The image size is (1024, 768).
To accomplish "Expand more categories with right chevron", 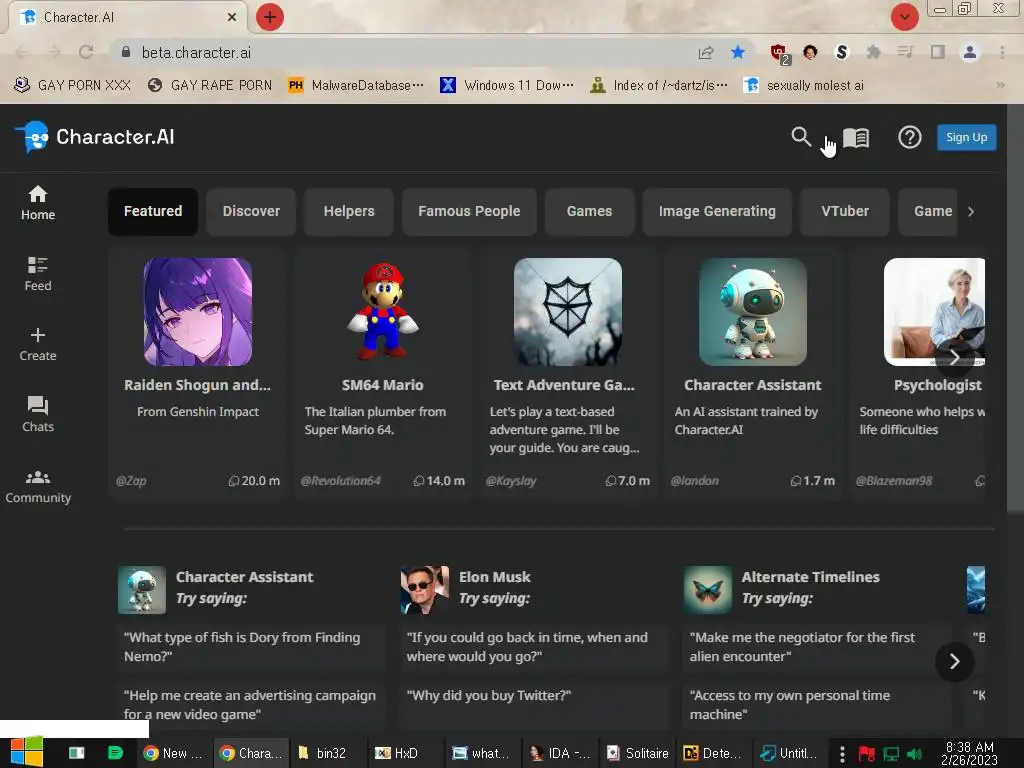I will click(x=971, y=212).
